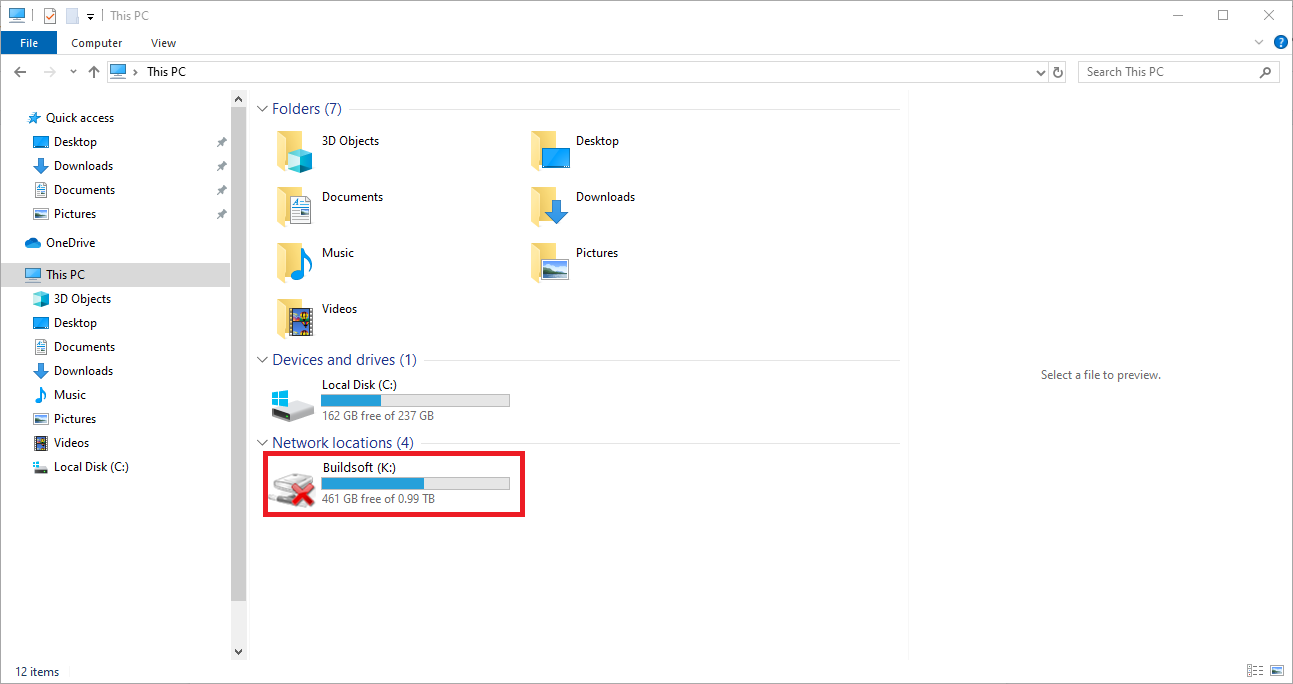
Task: Open the Music folder in main pane
Action: click(x=295, y=263)
